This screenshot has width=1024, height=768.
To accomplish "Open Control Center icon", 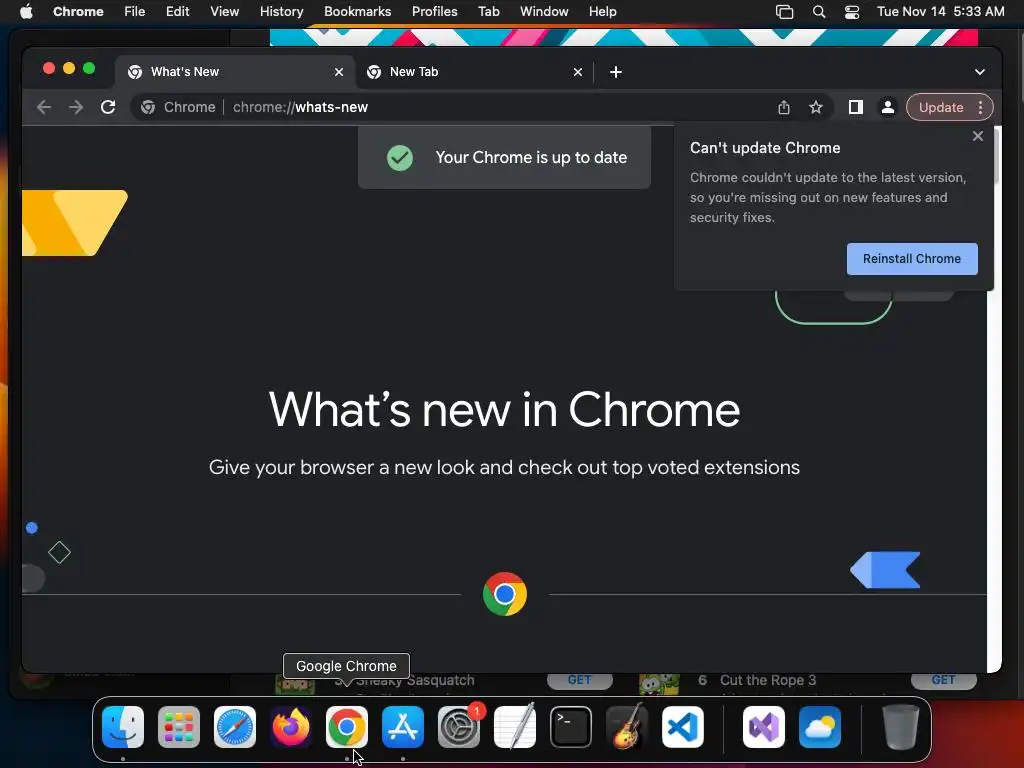I will click(852, 12).
